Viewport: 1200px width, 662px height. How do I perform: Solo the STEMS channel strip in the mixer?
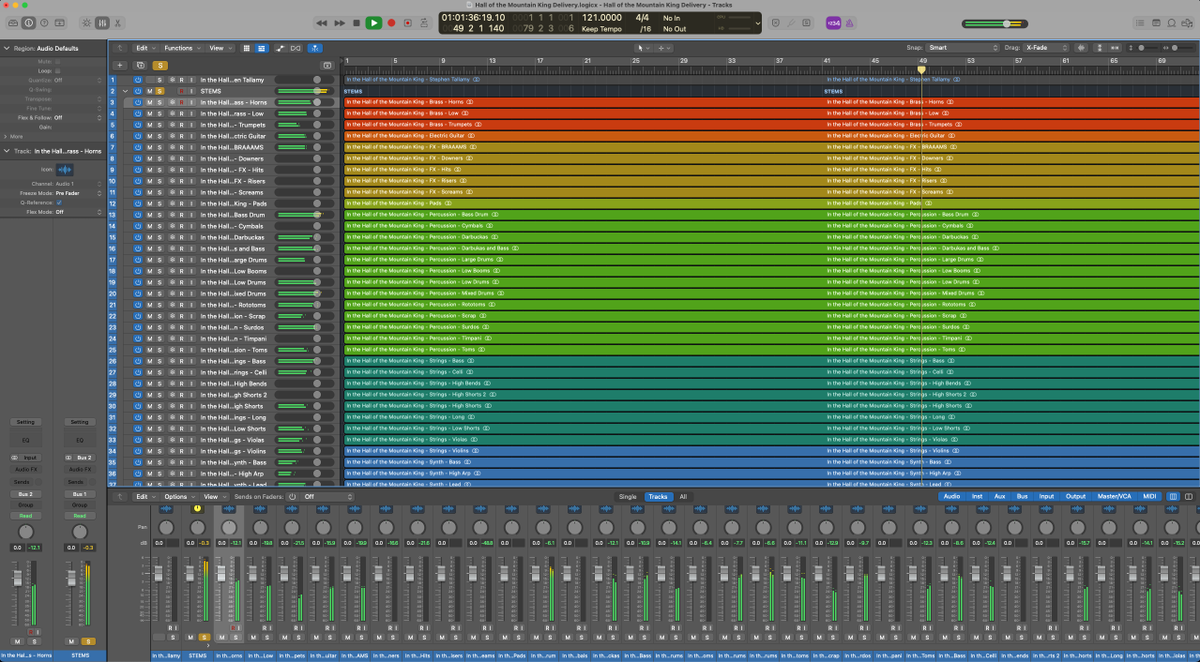(204, 637)
